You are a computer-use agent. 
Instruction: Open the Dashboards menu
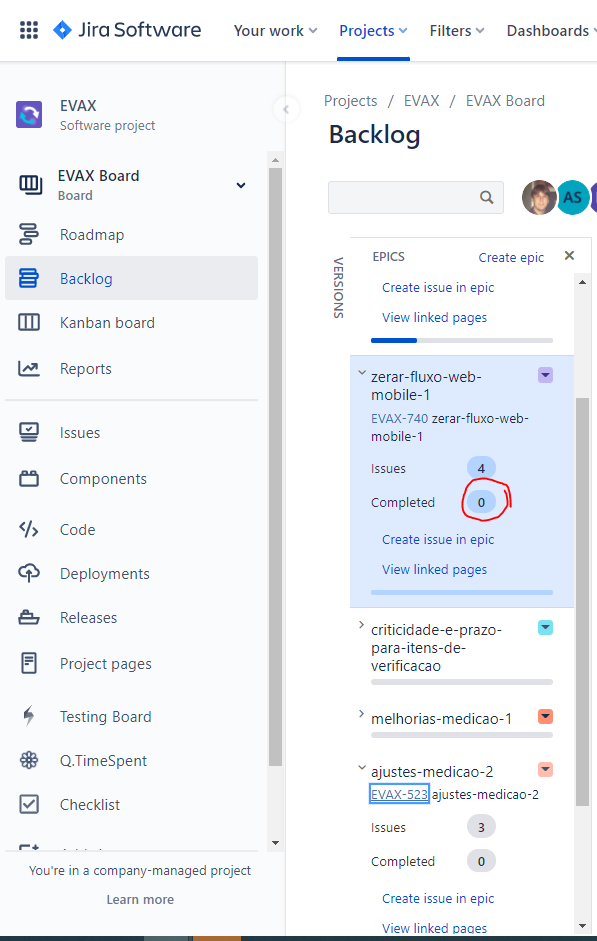click(551, 31)
